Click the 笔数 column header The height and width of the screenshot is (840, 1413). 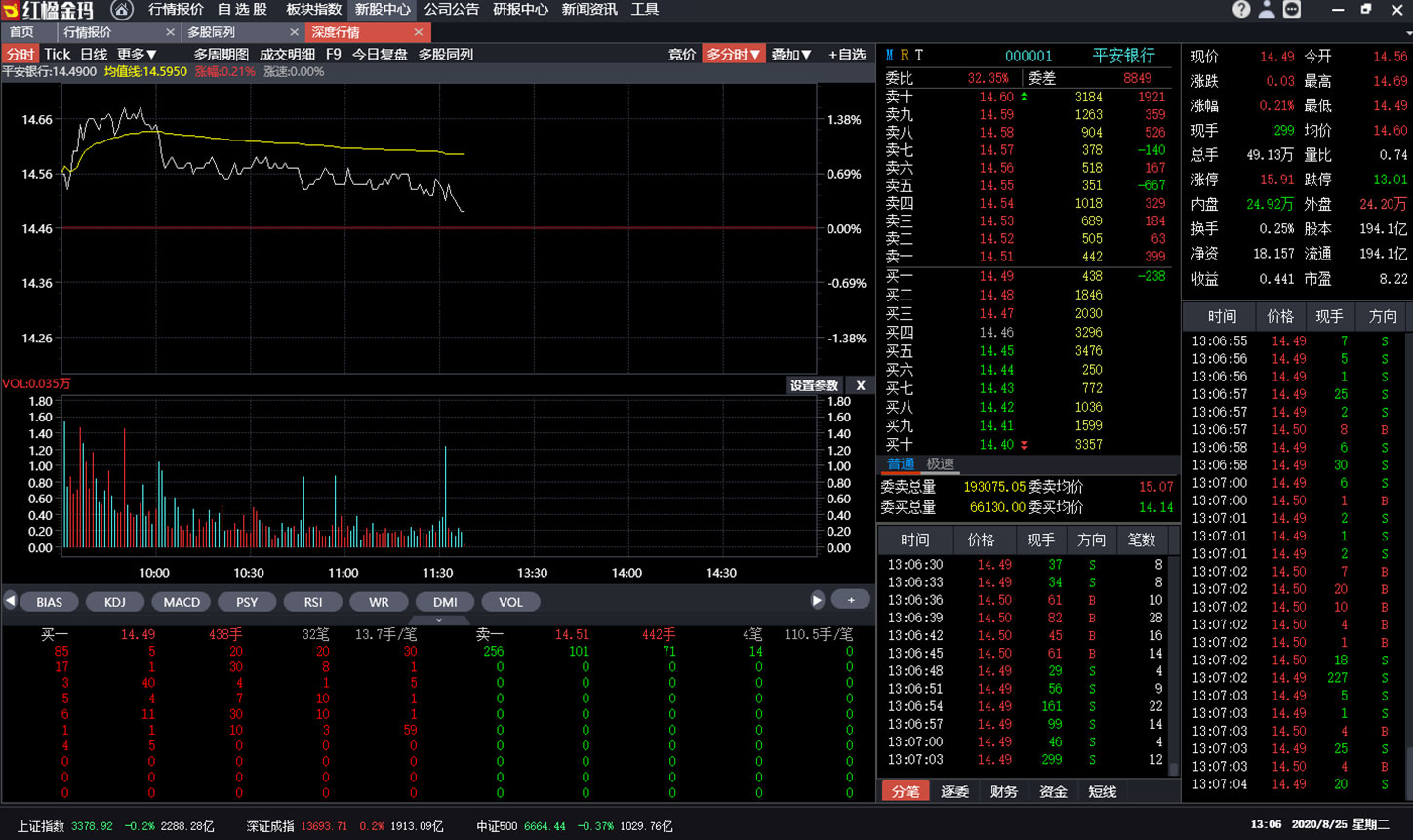coord(1141,540)
